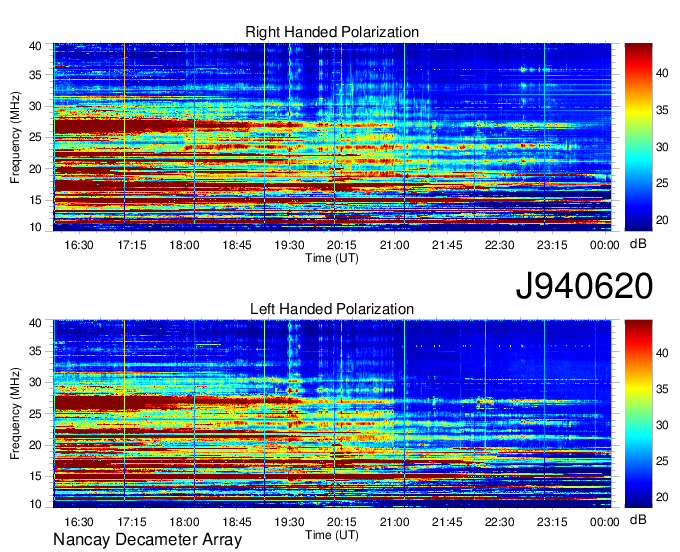Click the "Right Handed Polarization" plot title
The height and width of the screenshot is (552, 680).
point(332,32)
